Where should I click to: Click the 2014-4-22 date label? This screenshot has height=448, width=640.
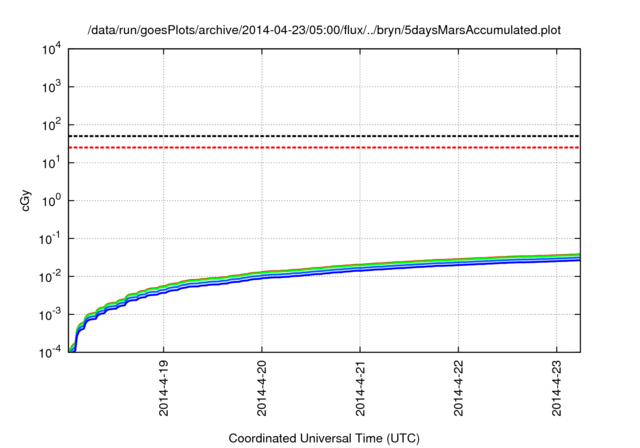459,388
